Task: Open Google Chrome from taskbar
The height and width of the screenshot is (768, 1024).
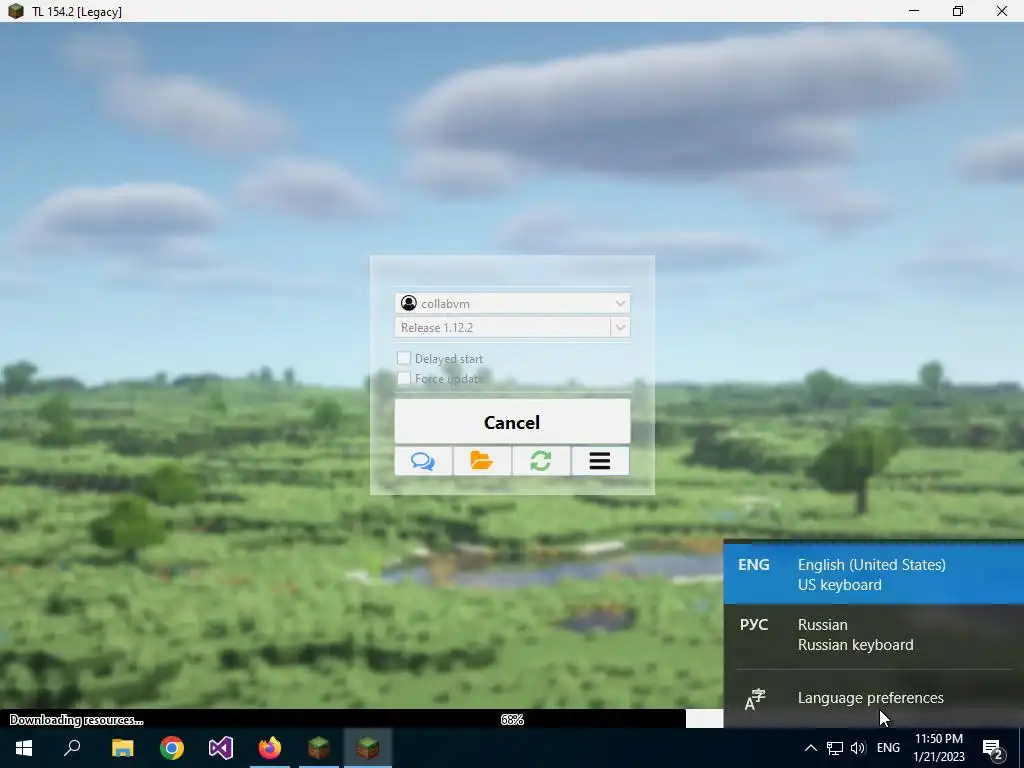Action: point(172,748)
